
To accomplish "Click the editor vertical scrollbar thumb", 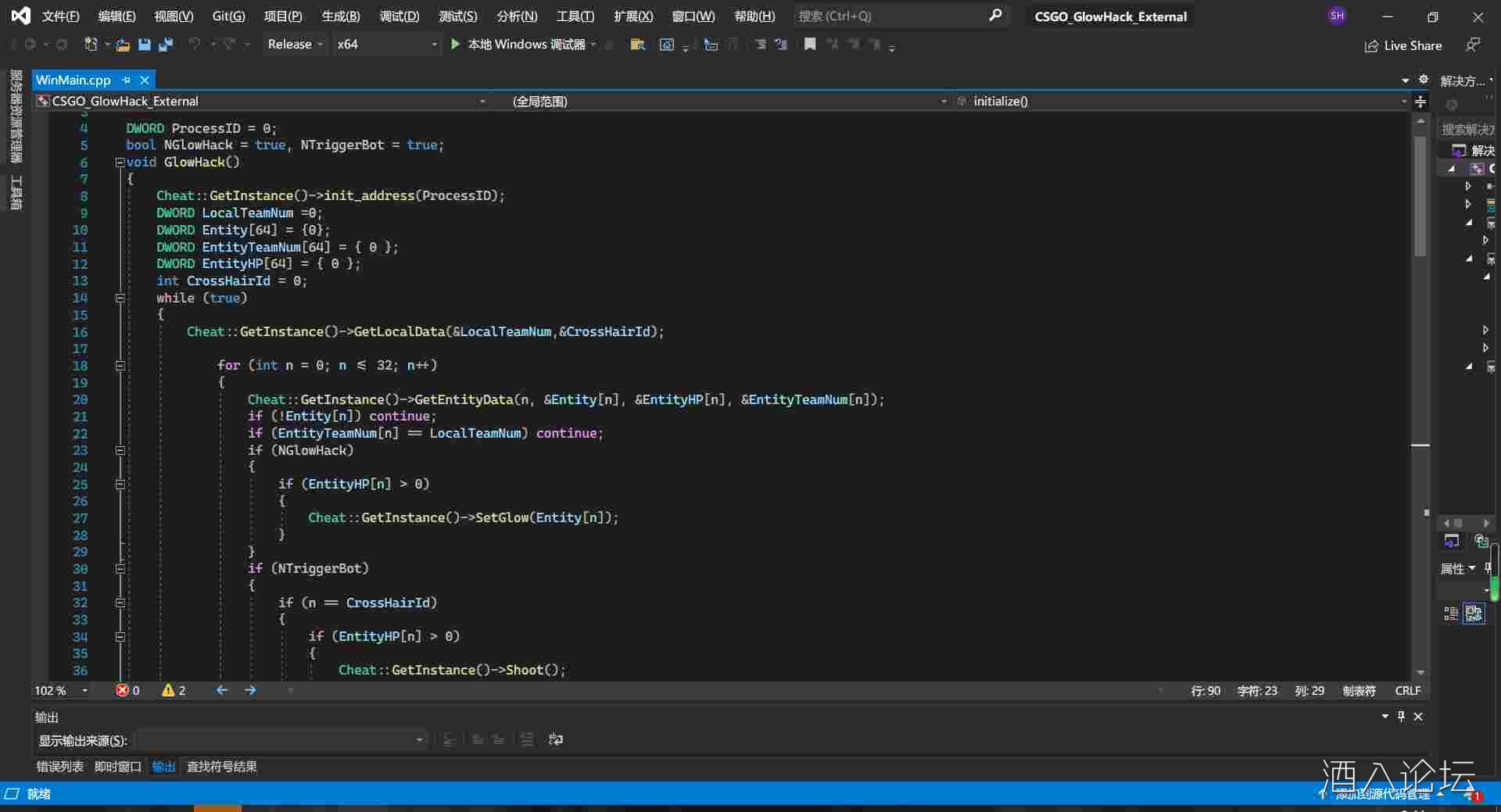I will (1420, 195).
